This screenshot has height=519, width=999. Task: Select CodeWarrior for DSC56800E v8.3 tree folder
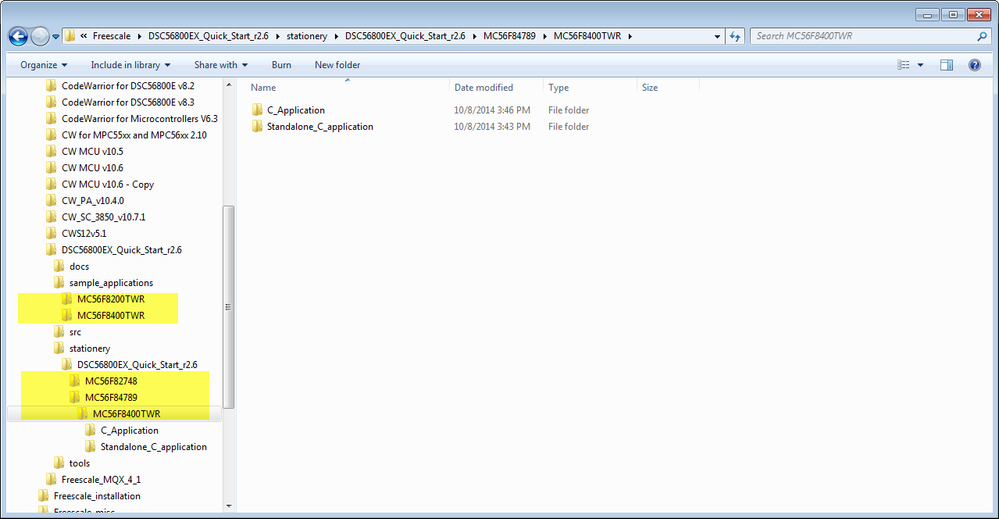point(128,102)
